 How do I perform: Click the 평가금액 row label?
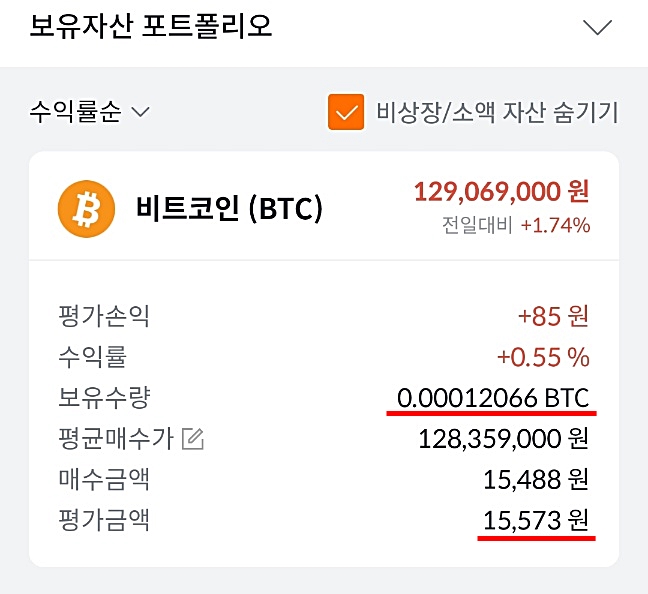(104, 519)
